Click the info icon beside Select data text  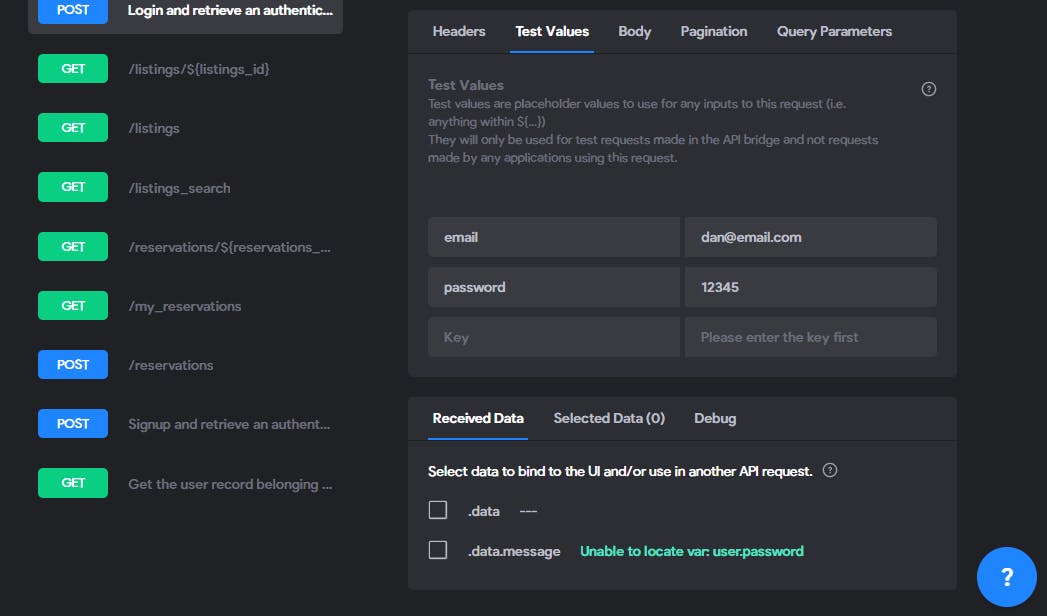pyautogui.click(x=829, y=470)
